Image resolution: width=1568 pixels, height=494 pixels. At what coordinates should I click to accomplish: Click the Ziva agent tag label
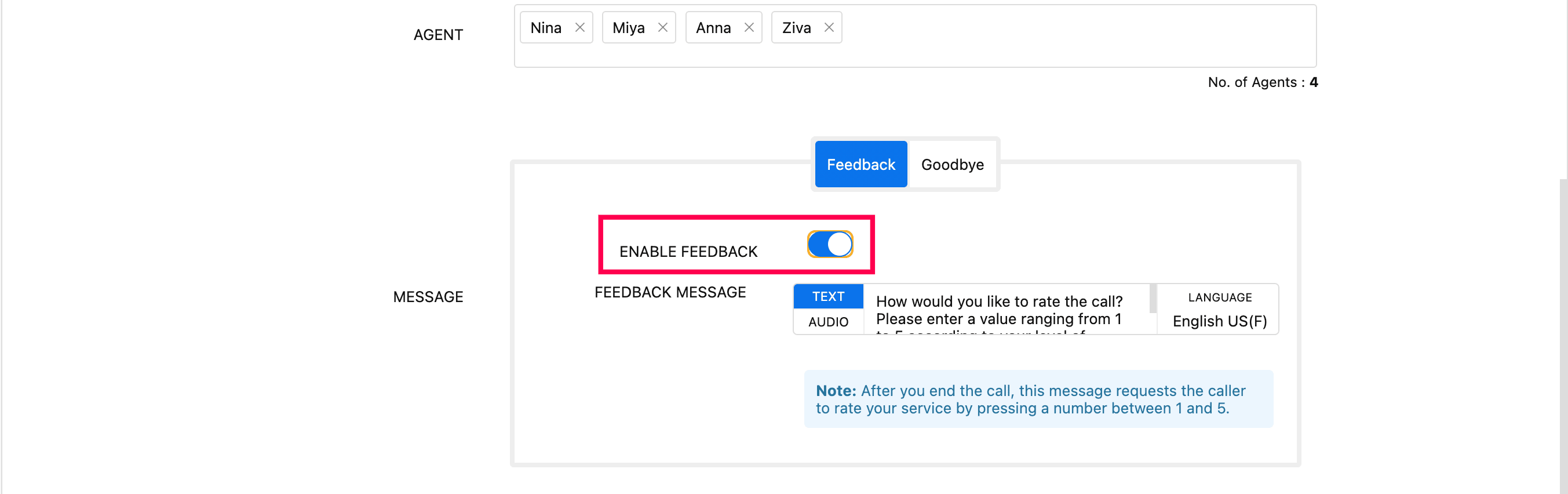(796, 28)
